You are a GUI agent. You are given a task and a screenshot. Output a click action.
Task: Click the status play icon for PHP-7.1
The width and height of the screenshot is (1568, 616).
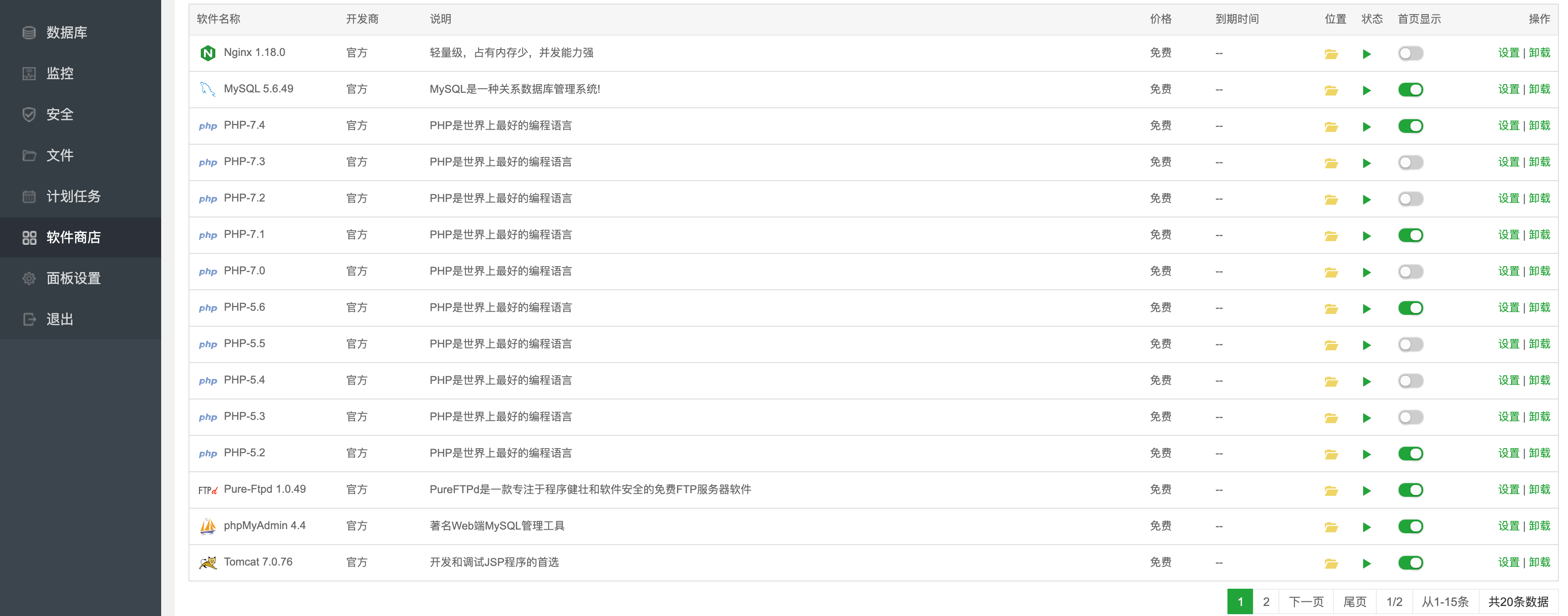pyautogui.click(x=1366, y=236)
